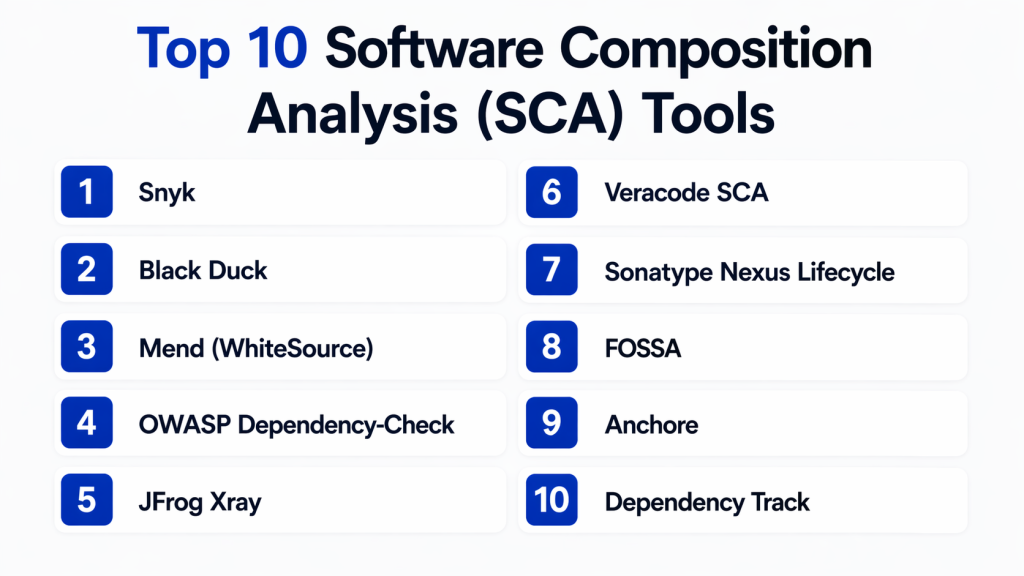
Task: Select the number 5 square badge
Action: click(86, 501)
